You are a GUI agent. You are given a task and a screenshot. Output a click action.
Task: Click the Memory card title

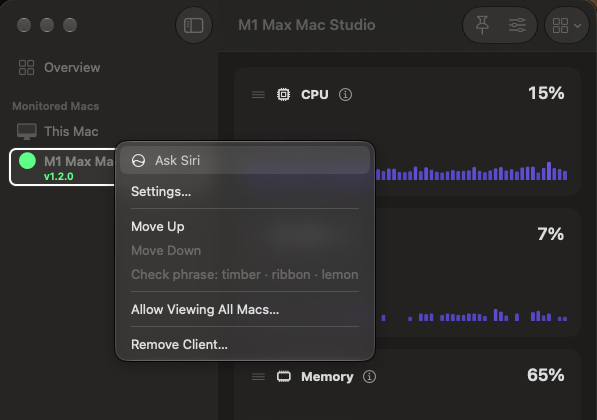click(327, 377)
